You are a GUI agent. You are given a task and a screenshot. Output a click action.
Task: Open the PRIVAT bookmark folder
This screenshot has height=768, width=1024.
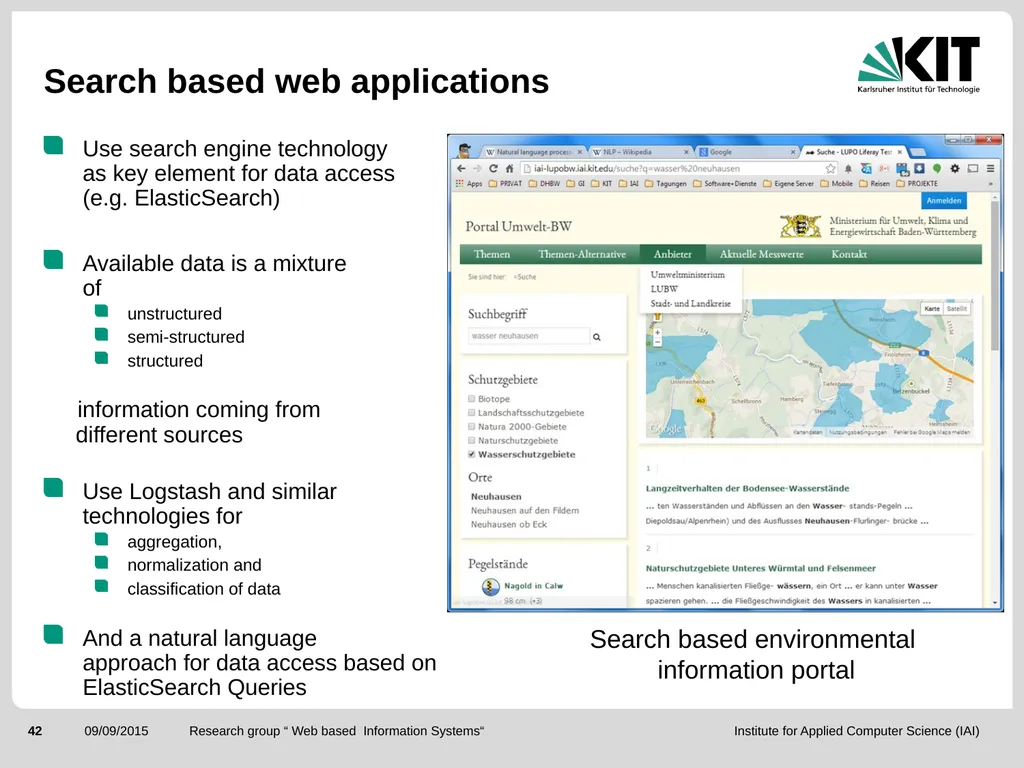[x=505, y=184]
